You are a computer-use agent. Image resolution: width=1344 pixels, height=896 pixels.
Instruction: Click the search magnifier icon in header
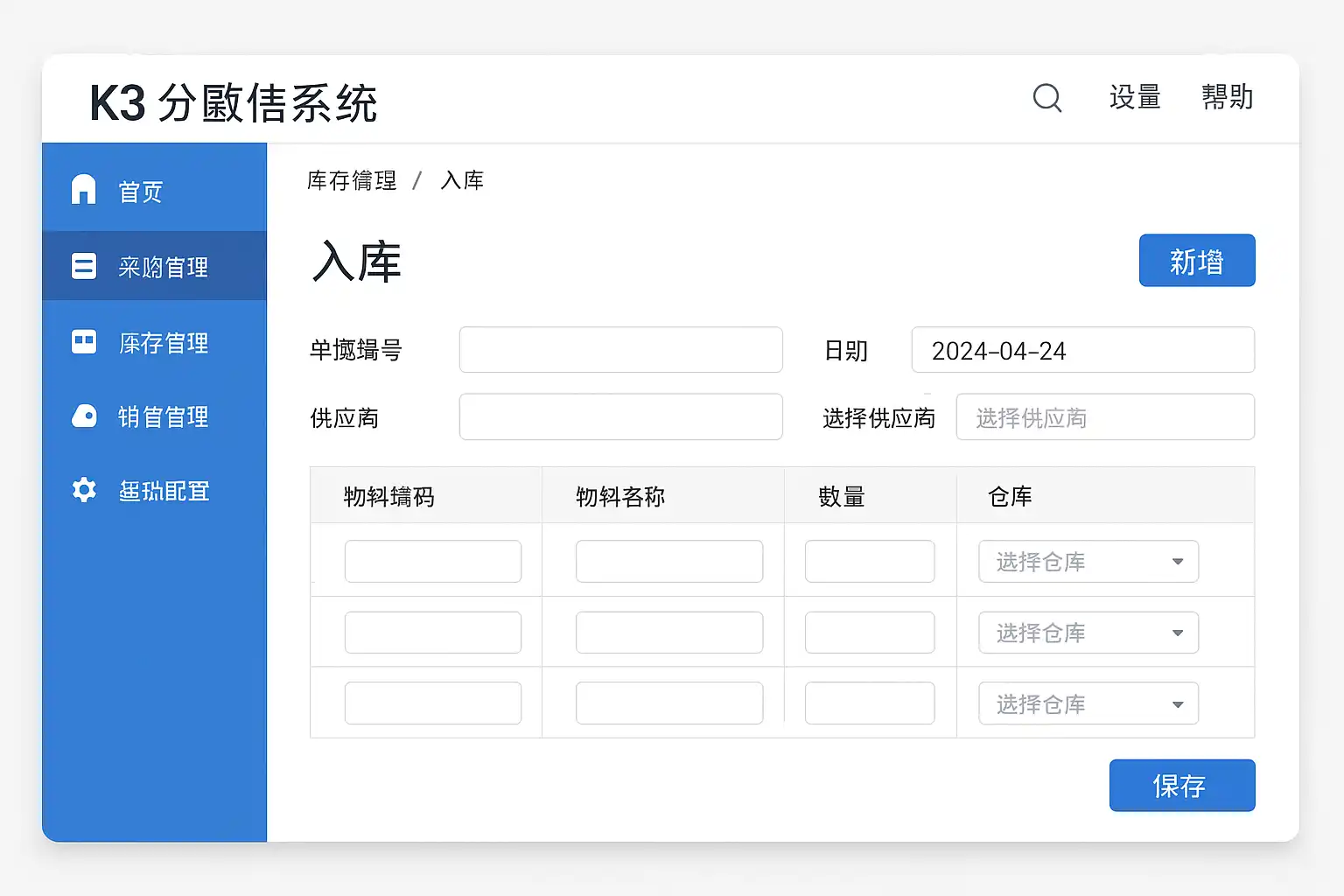click(1046, 97)
